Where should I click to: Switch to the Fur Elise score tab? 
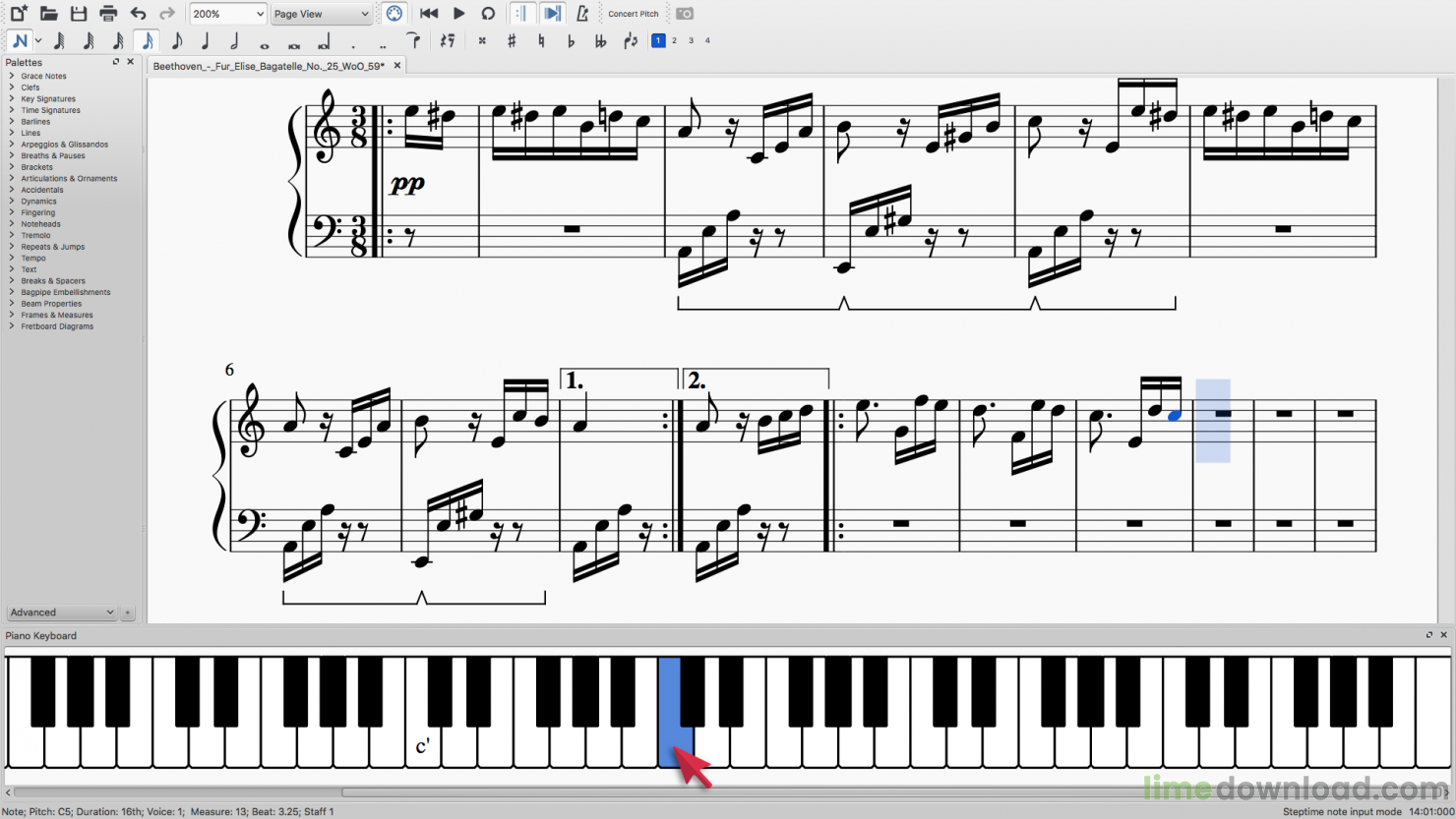tap(273, 64)
